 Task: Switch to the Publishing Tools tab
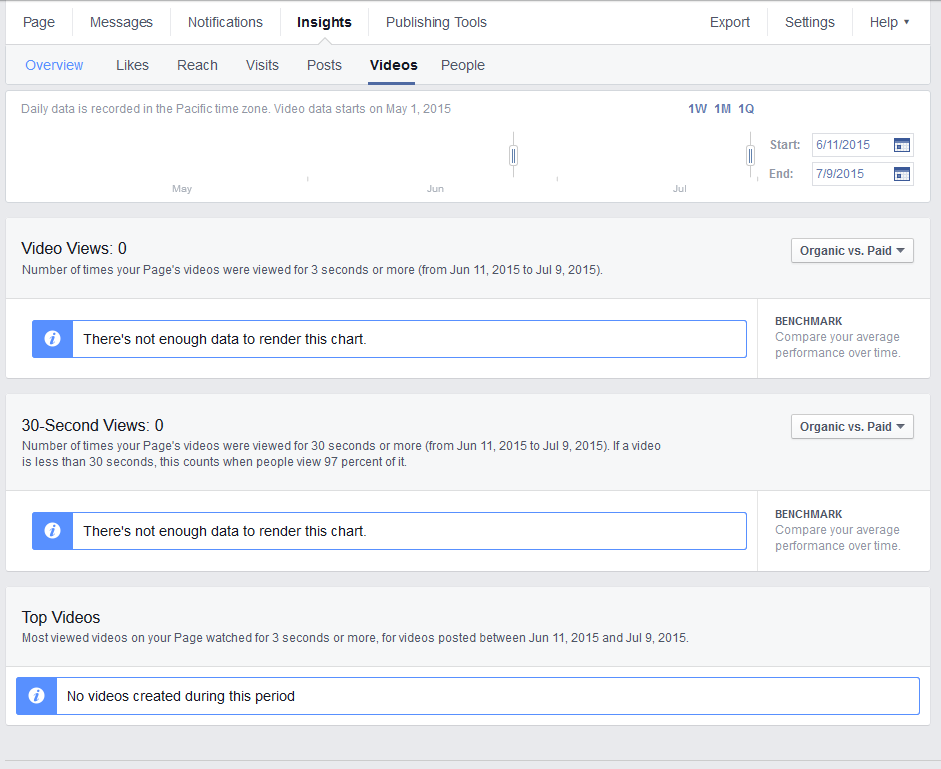(436, 22)
